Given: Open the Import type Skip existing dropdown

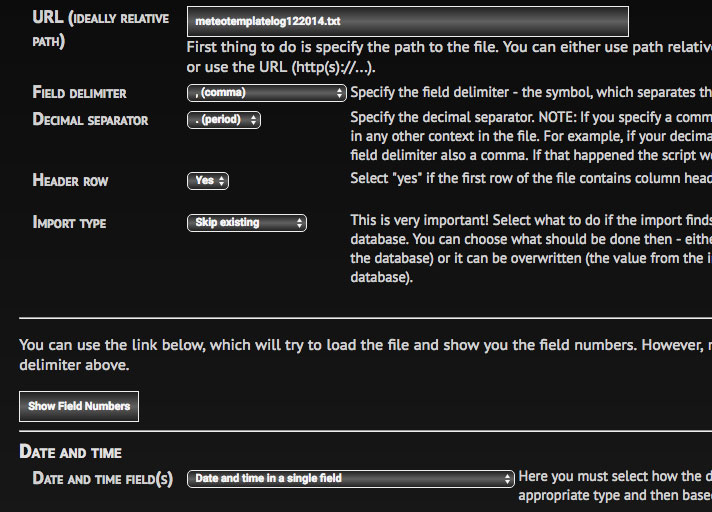Looking at the screenshot, I should 247,223.
